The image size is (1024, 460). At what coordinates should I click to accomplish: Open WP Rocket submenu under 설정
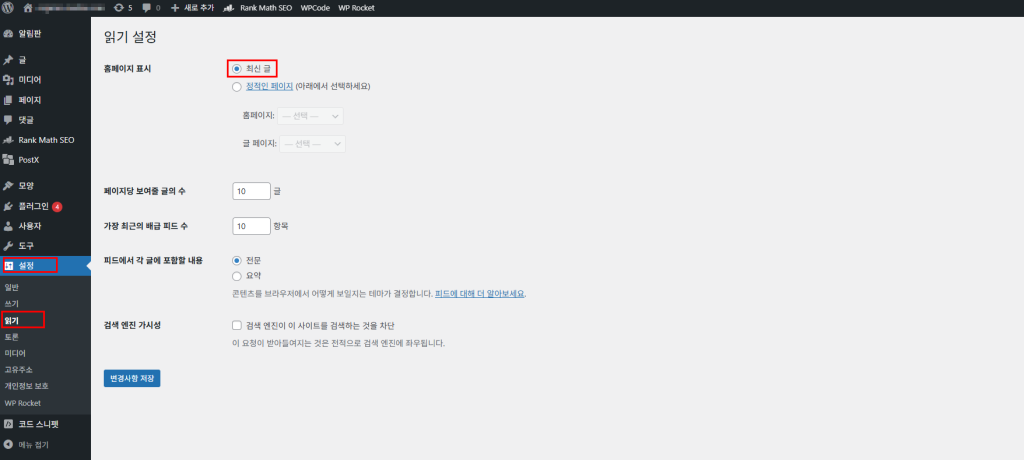[x=22, y=402]
